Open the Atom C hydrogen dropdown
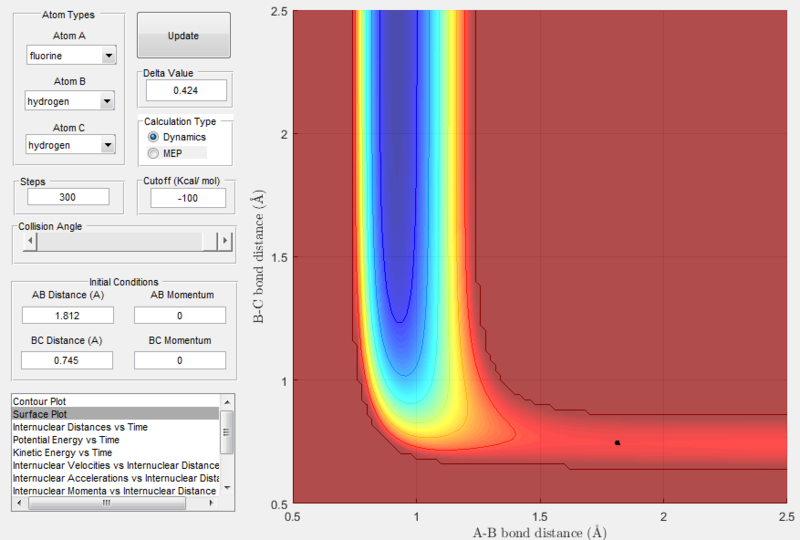This screenshot has height=540, width=800. tap(70, 144)
